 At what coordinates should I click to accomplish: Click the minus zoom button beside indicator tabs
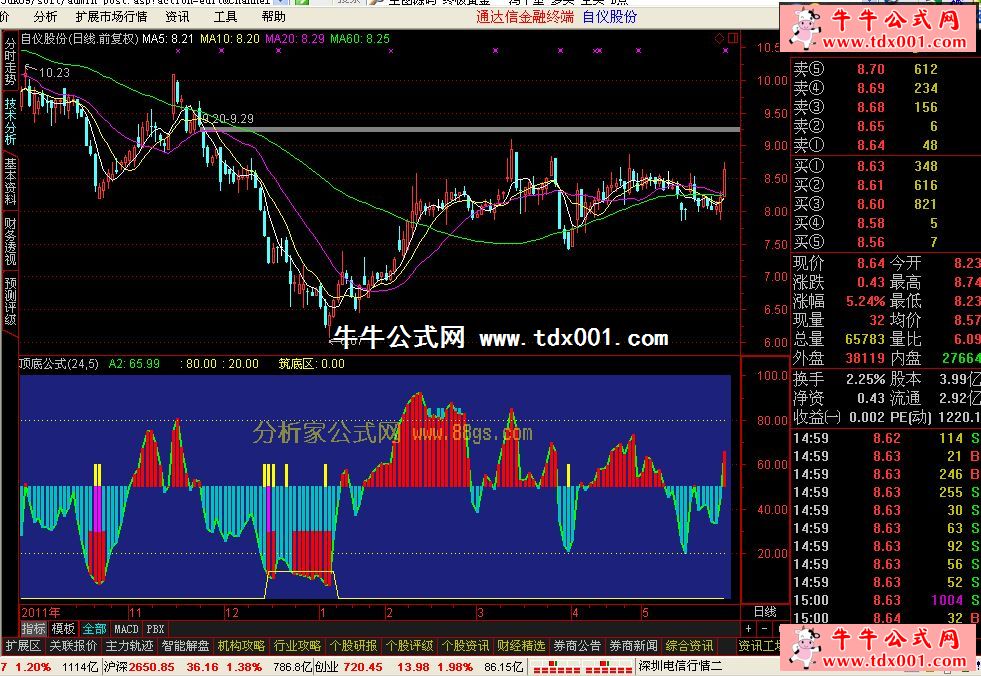765,628
